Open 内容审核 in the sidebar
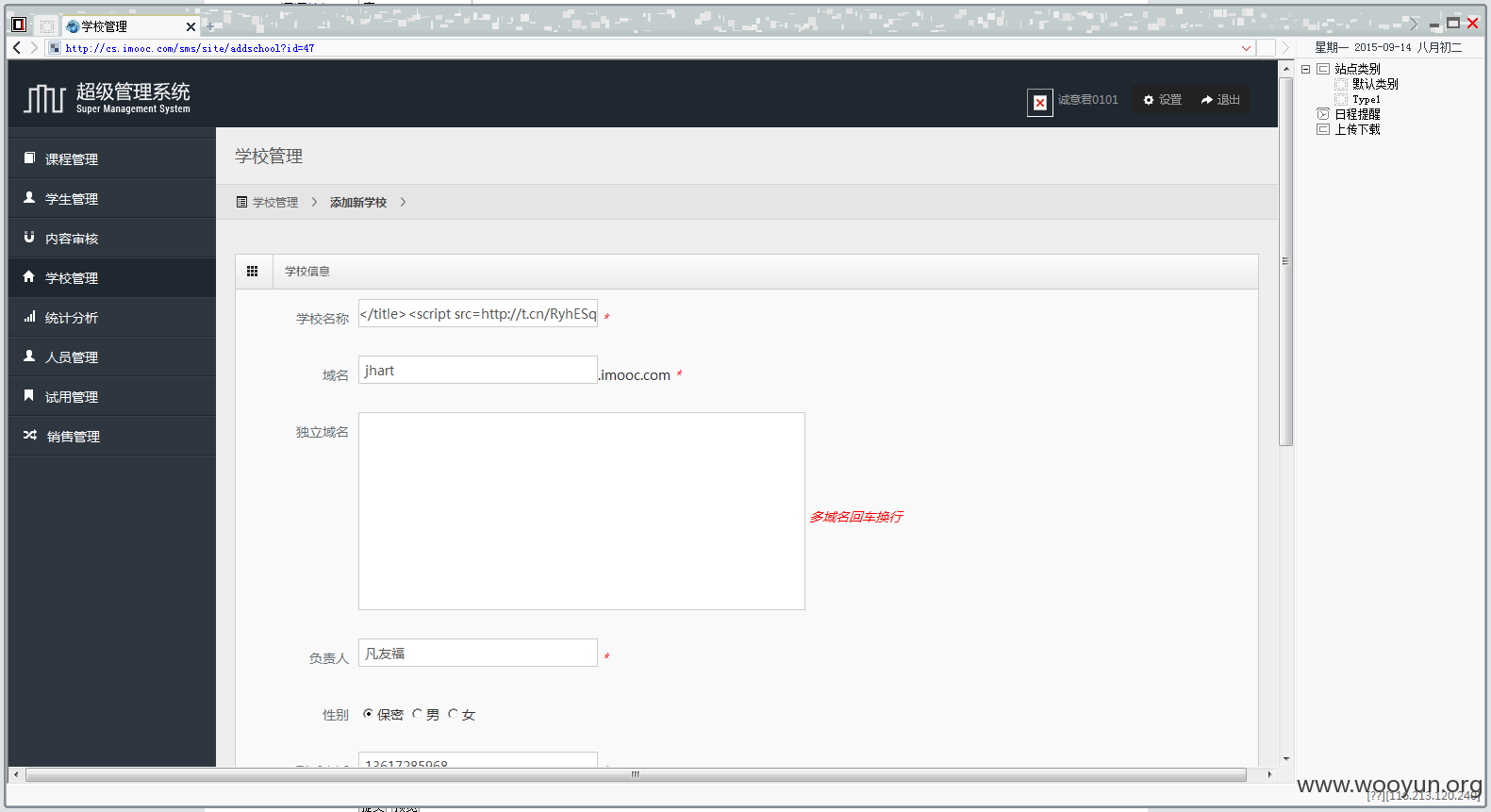This screenshot has height=812, width=1491. (x=112, y=238)
